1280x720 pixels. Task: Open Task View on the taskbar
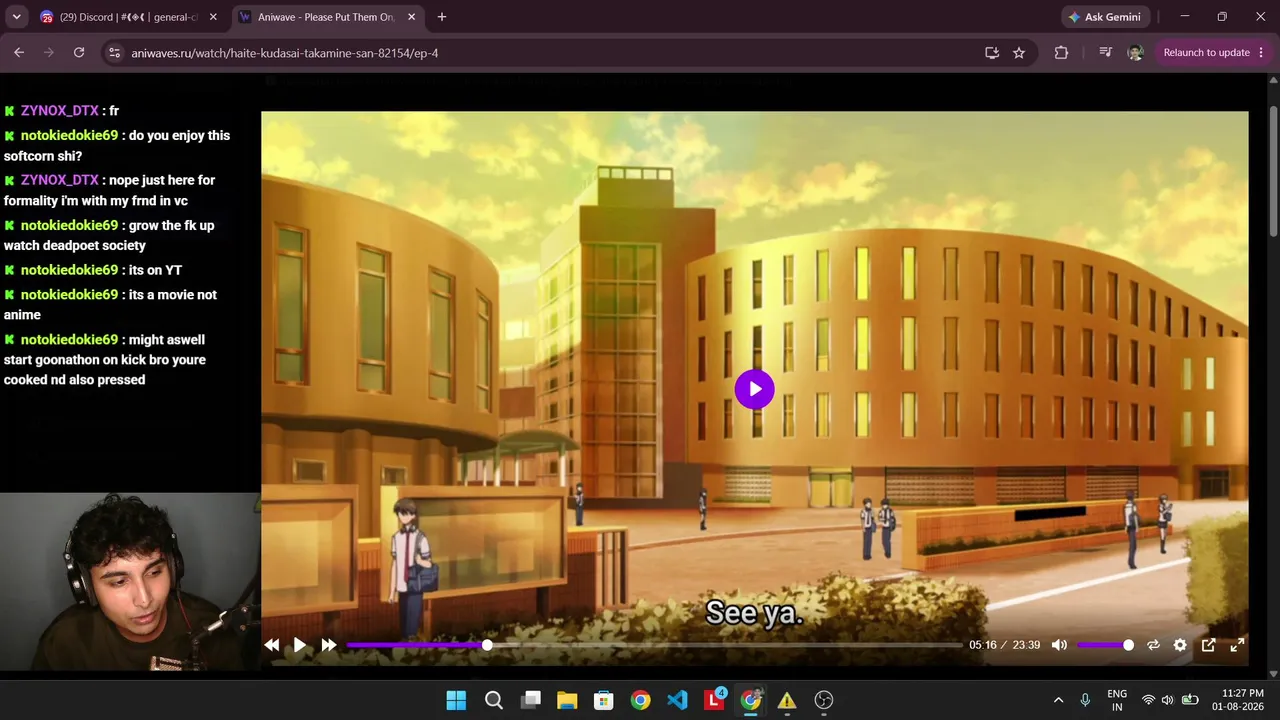[x=530, y=700]
